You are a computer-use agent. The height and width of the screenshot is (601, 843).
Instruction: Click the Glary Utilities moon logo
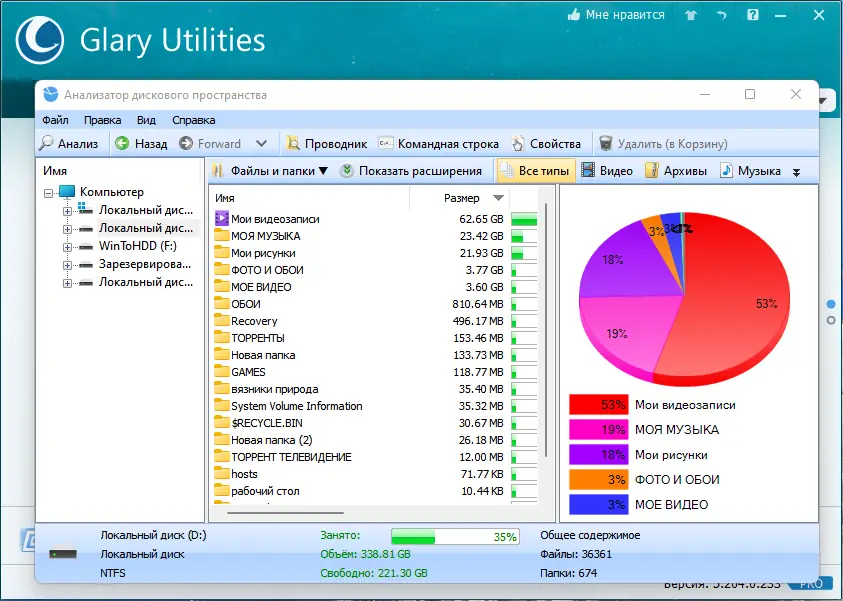(40, 40)
